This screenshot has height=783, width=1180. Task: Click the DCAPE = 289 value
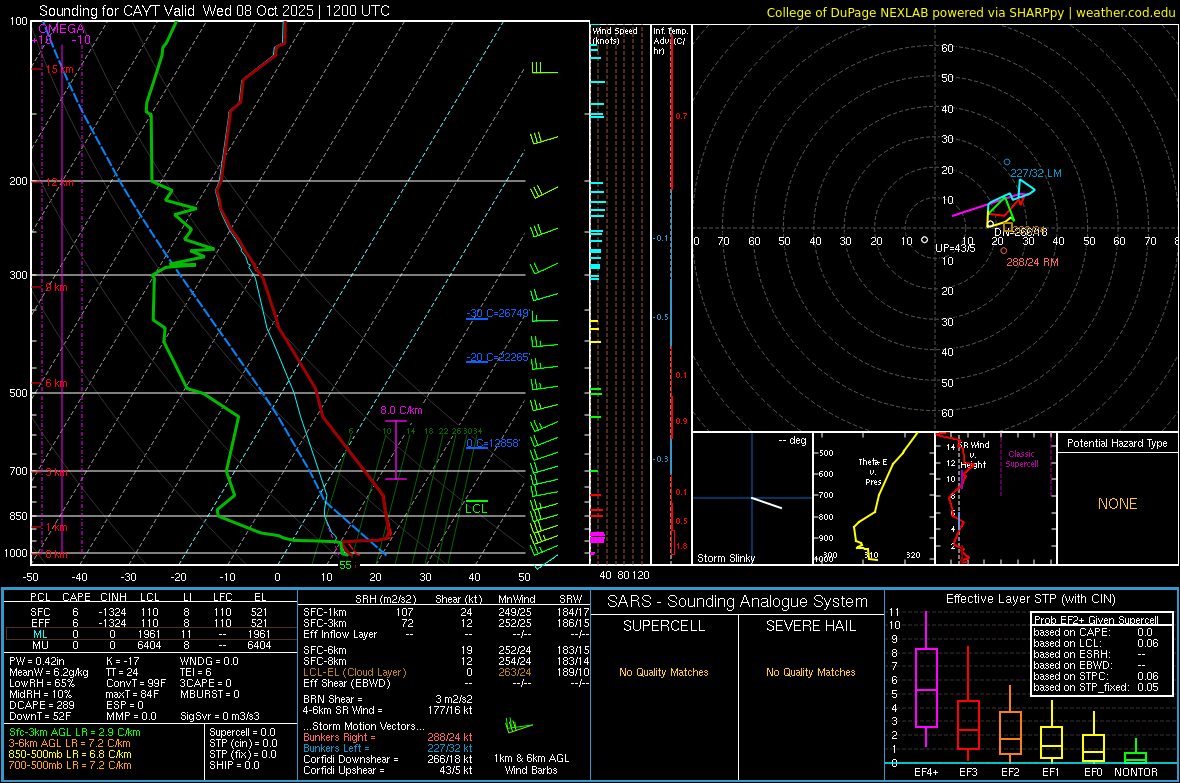click(x=41, y=705)
